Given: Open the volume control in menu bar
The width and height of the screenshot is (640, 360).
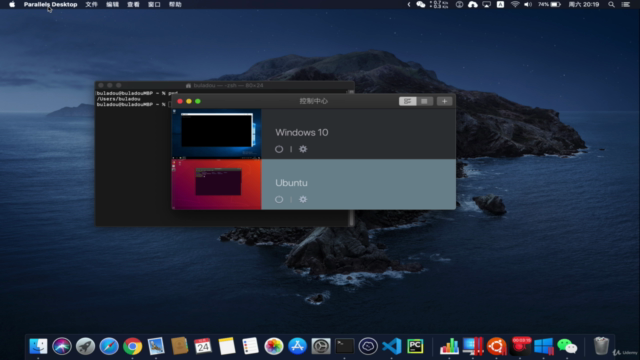Looking at the screenshot, I should coord(528,4).
